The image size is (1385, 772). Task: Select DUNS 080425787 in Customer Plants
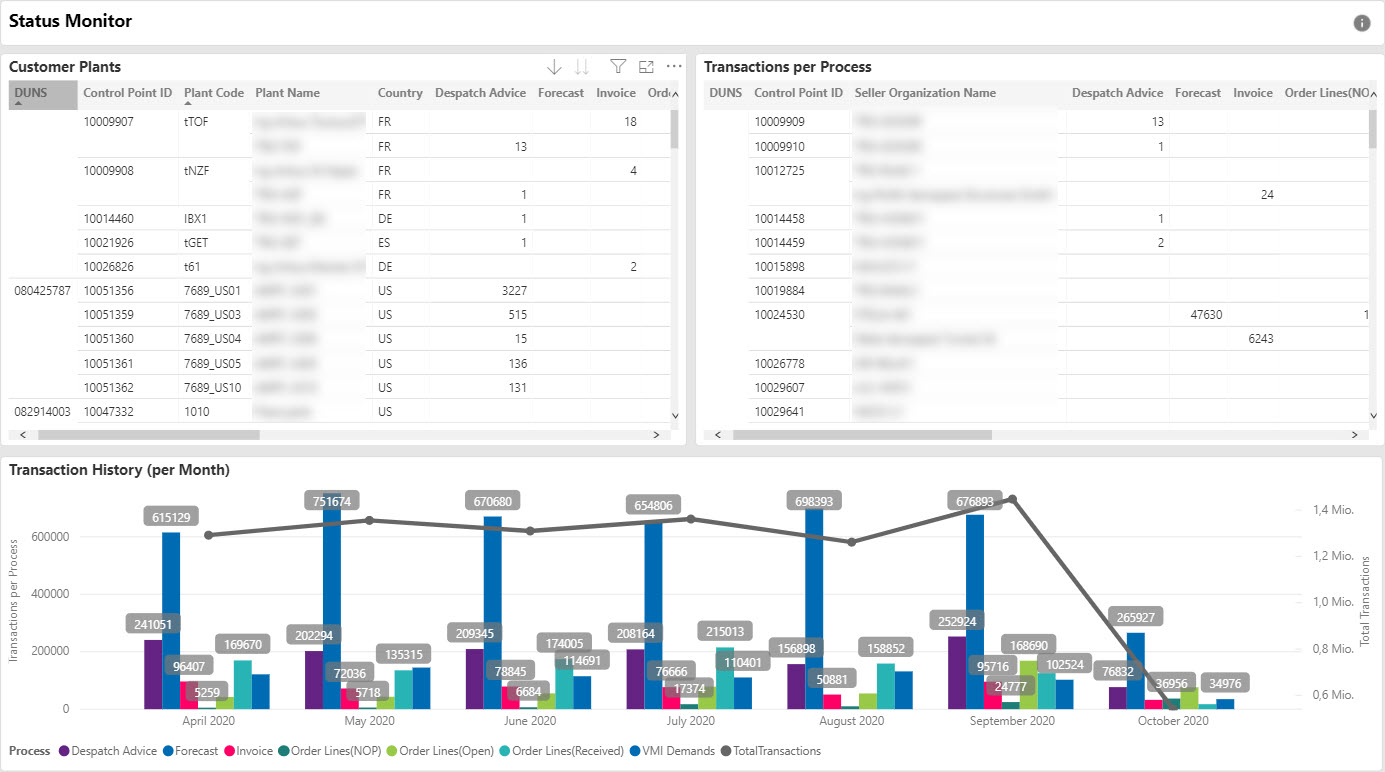click(43, 290)
